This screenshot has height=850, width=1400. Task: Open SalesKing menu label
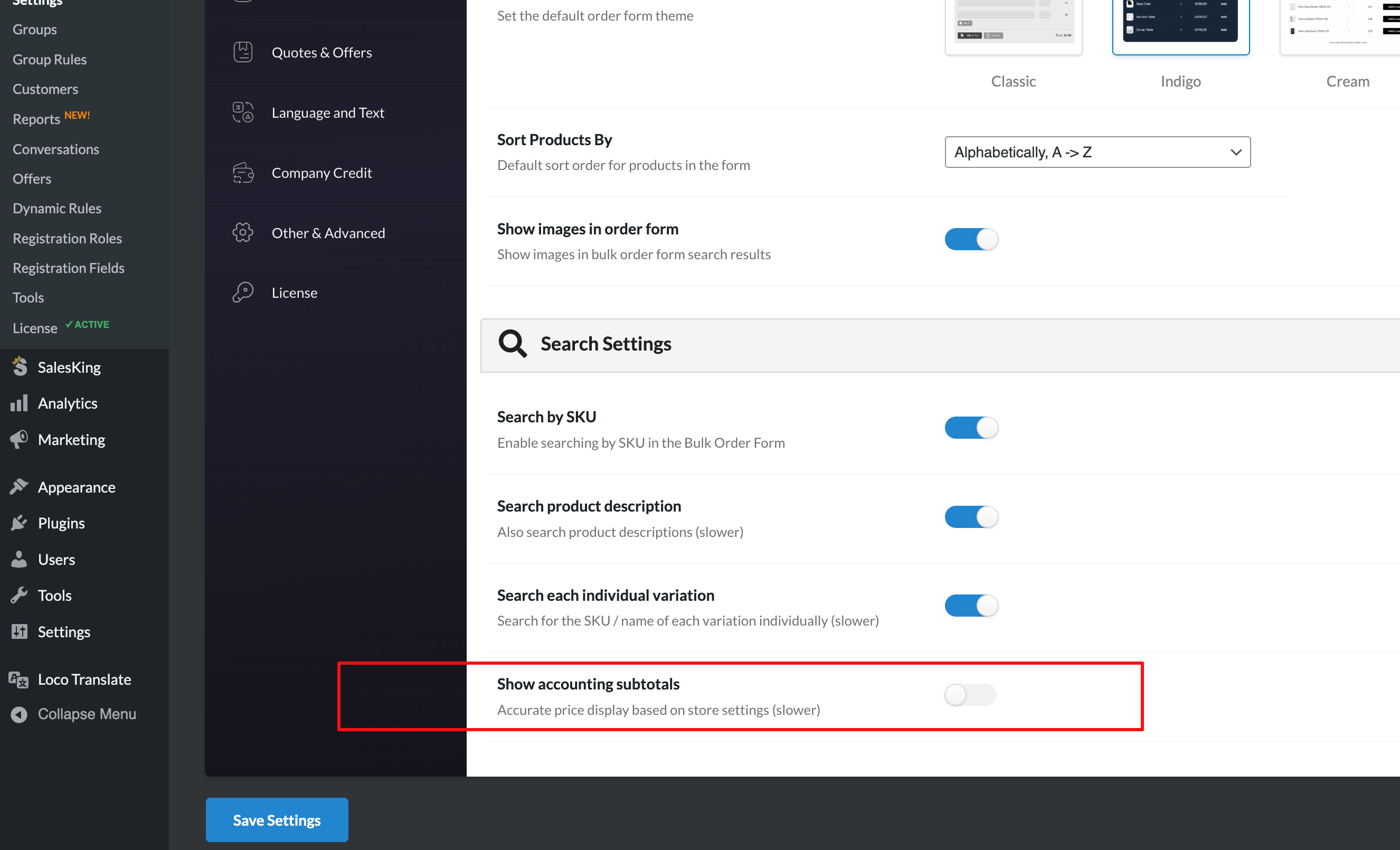point(69,367)
